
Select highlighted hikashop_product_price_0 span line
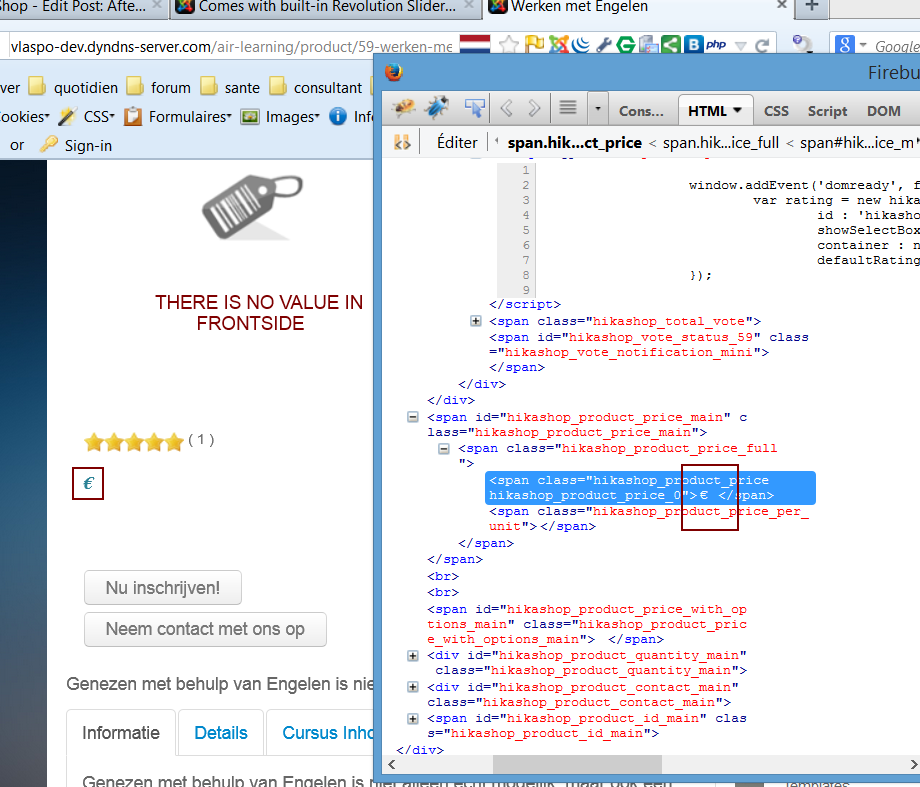pyautogui.click(x=650, y=488)
